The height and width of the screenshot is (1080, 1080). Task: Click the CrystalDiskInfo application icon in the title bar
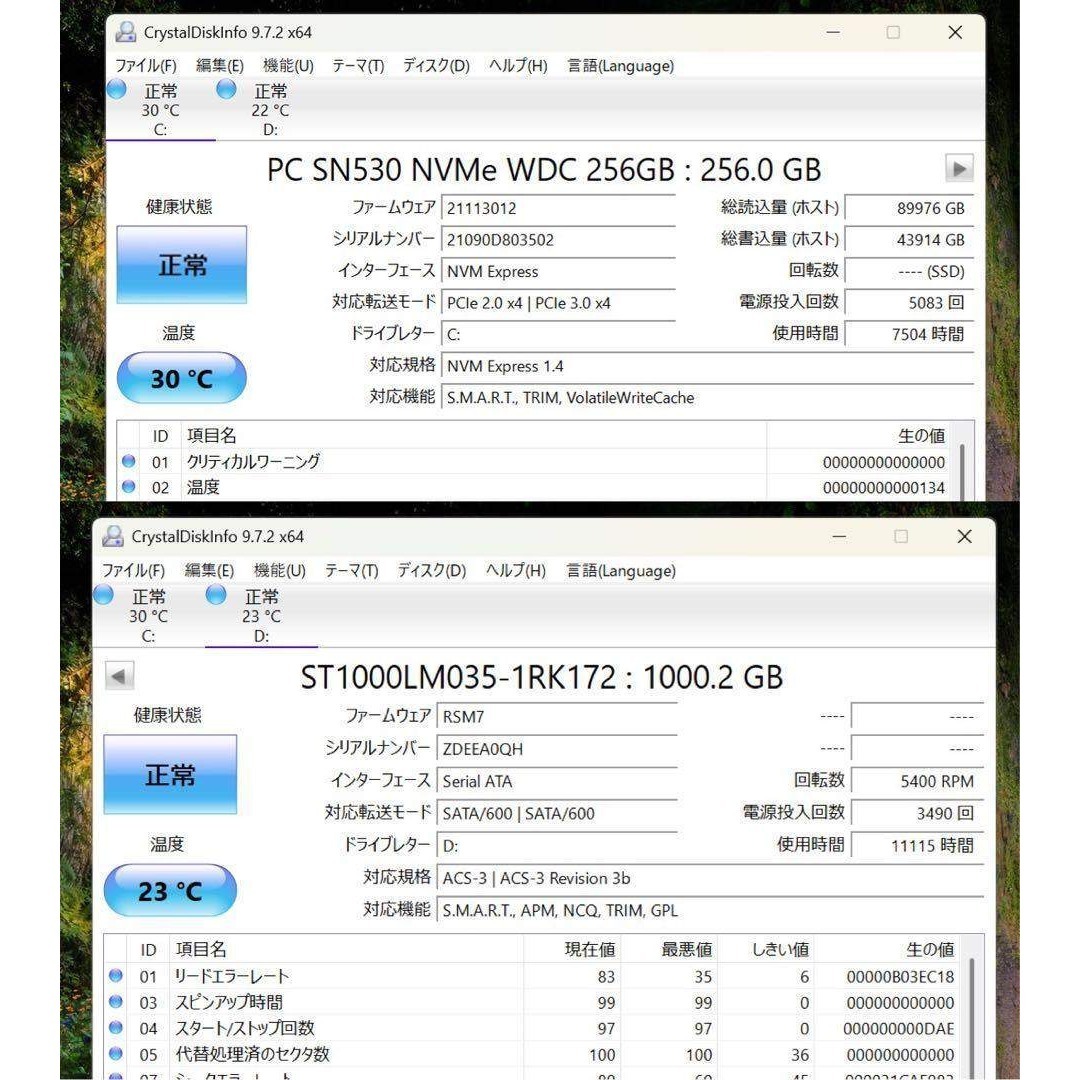pyautogui.click(x=125, y=32)
